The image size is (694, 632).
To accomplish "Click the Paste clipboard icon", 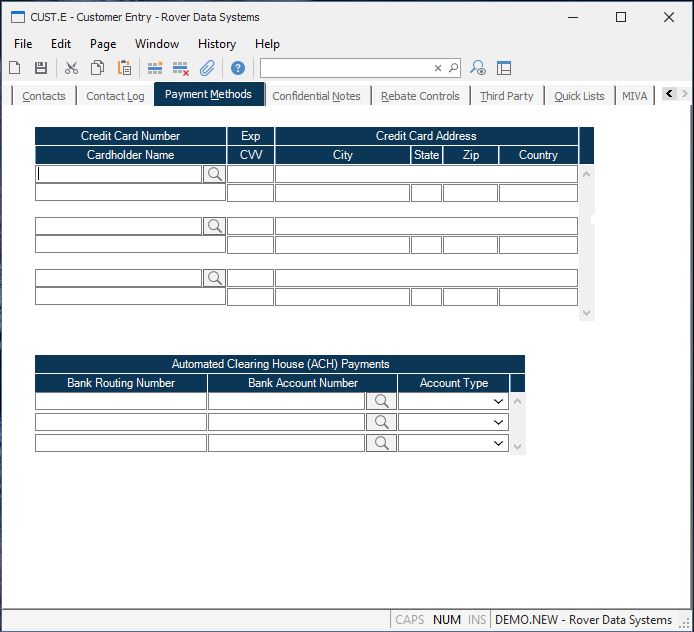I will (124, 68).
